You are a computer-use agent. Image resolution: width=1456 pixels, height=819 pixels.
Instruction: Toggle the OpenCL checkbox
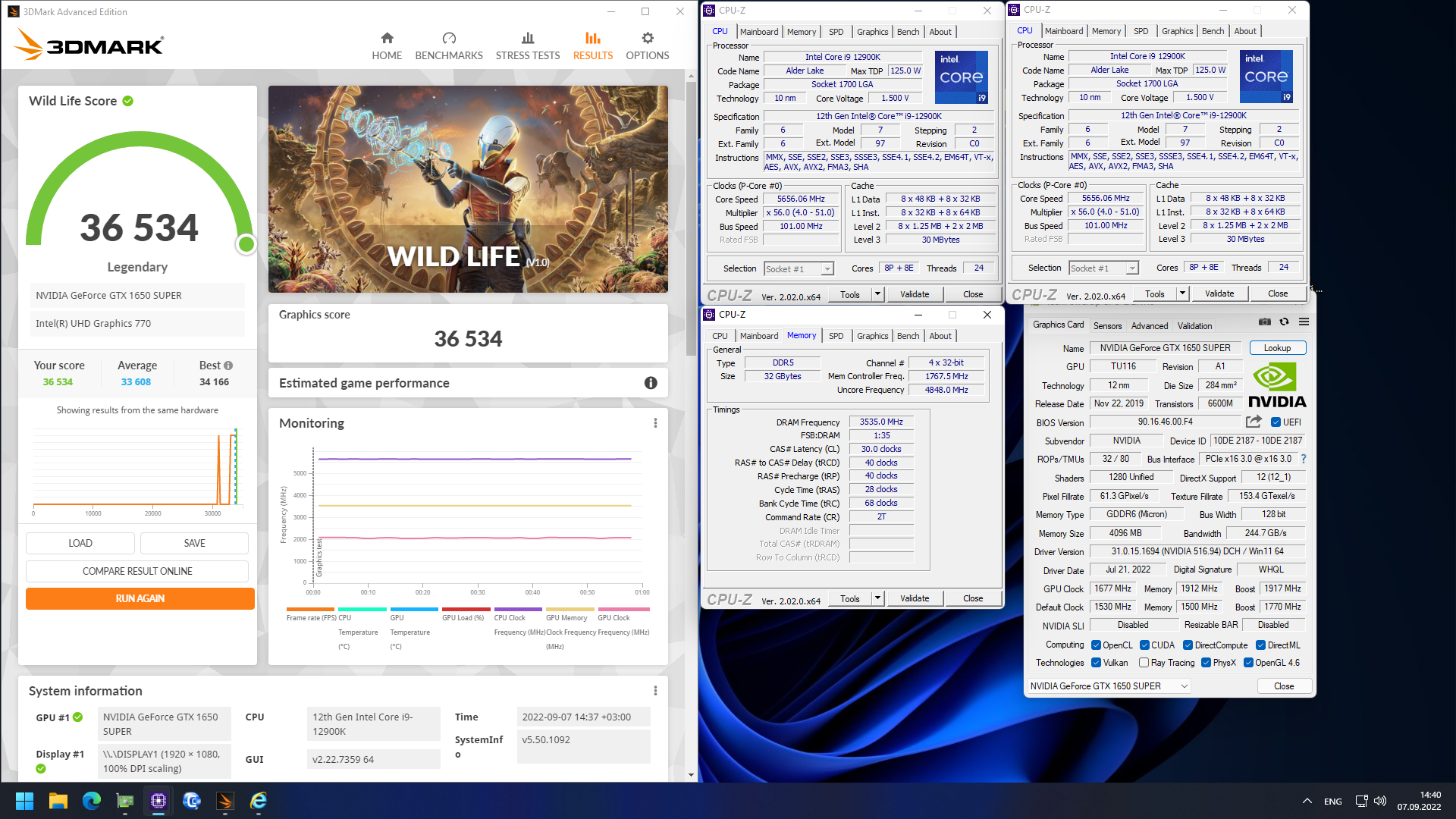(1096, 645)
